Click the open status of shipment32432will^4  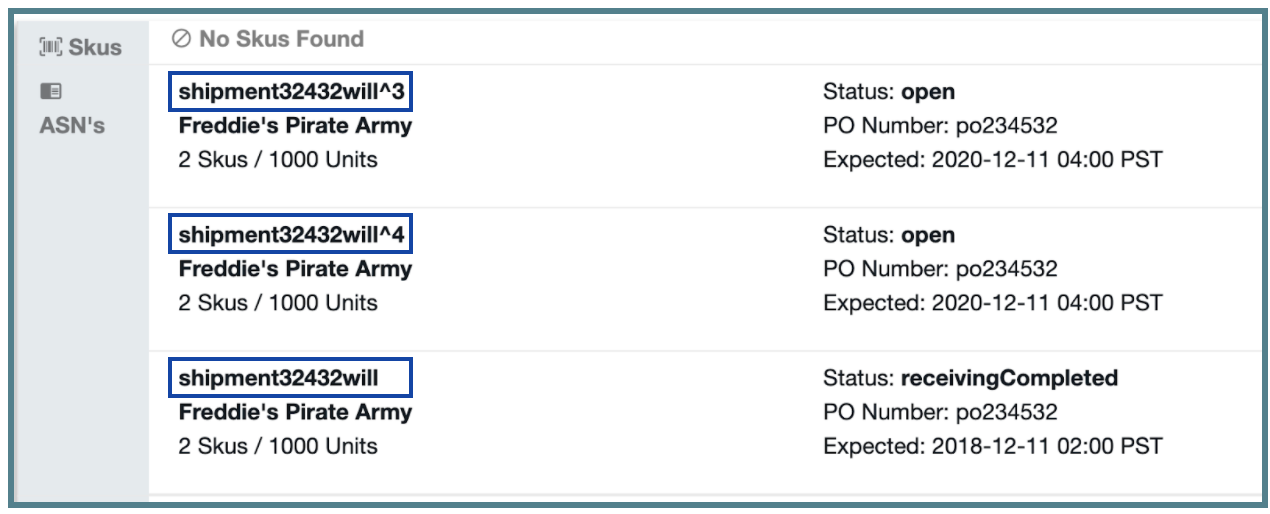[928, 236]
